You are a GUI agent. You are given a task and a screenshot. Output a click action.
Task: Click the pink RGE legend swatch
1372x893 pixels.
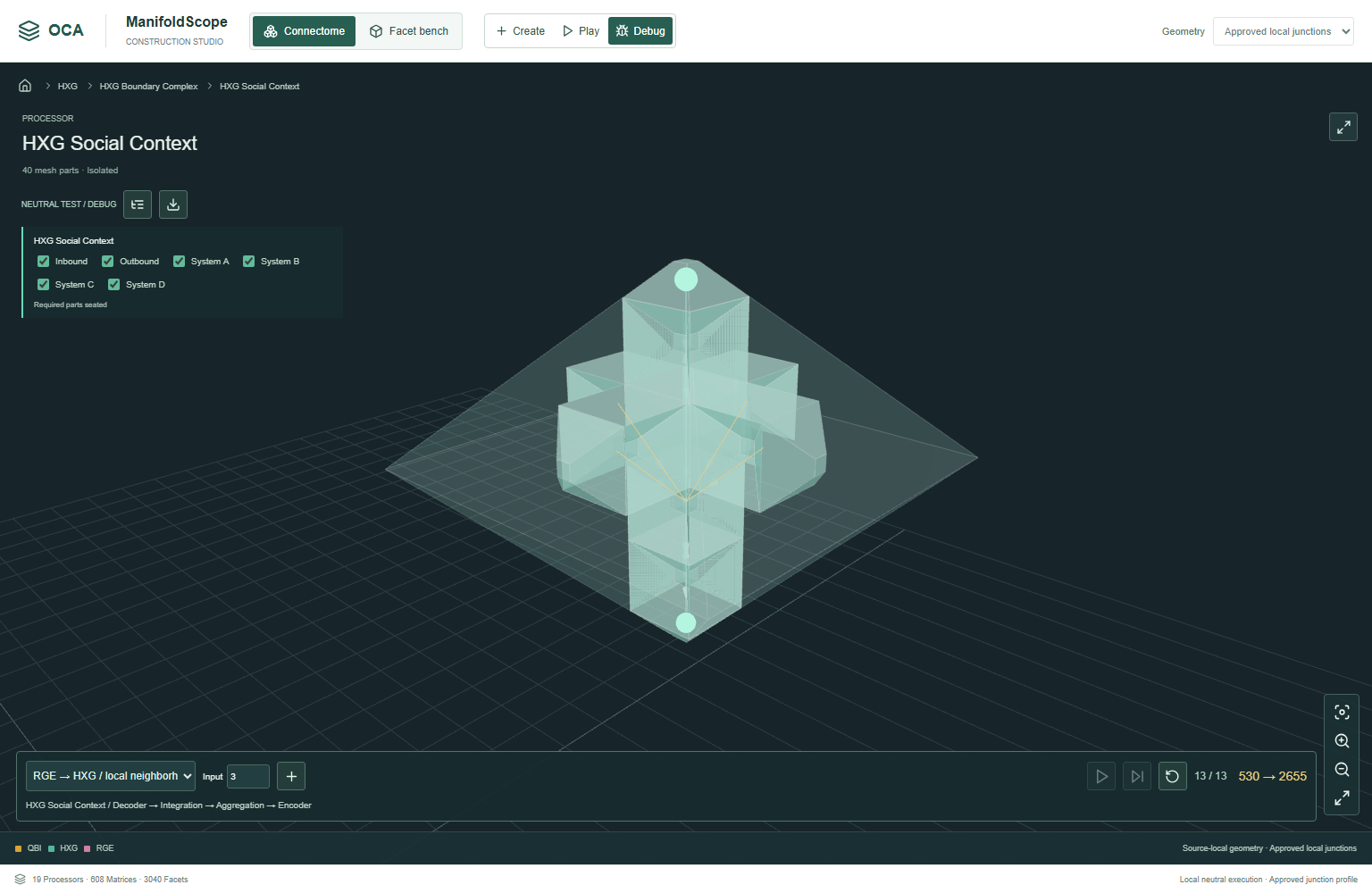pos(88,848)
